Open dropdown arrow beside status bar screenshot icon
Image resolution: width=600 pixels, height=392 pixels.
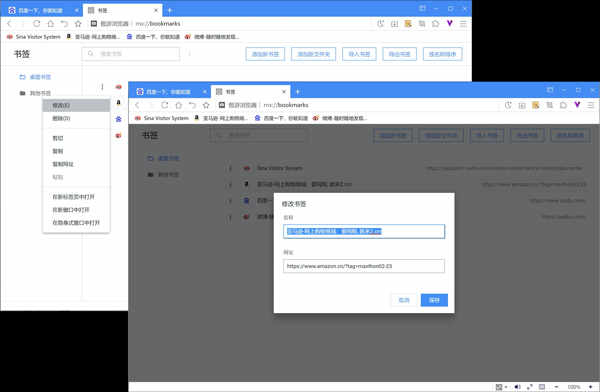[x=506, y=387]
